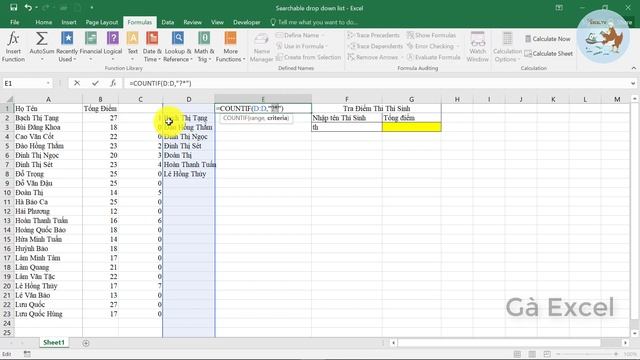Click cell 'Bạch Thị Tạng' in column A

coord(48,118)
